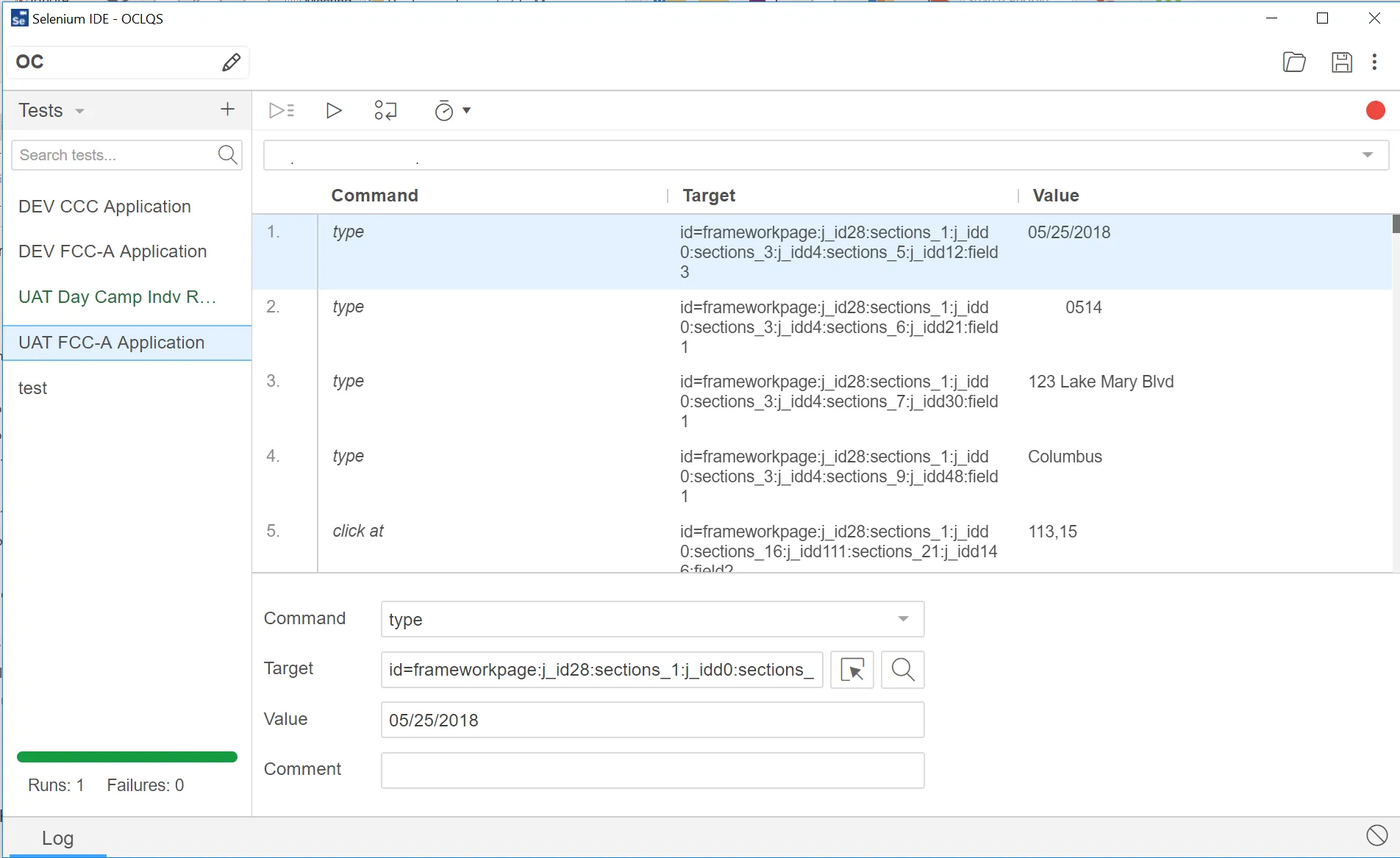Click the green test run progress bar
Image resolution: width=1400 pixels, height=858 pixels.
pos(127,757)
